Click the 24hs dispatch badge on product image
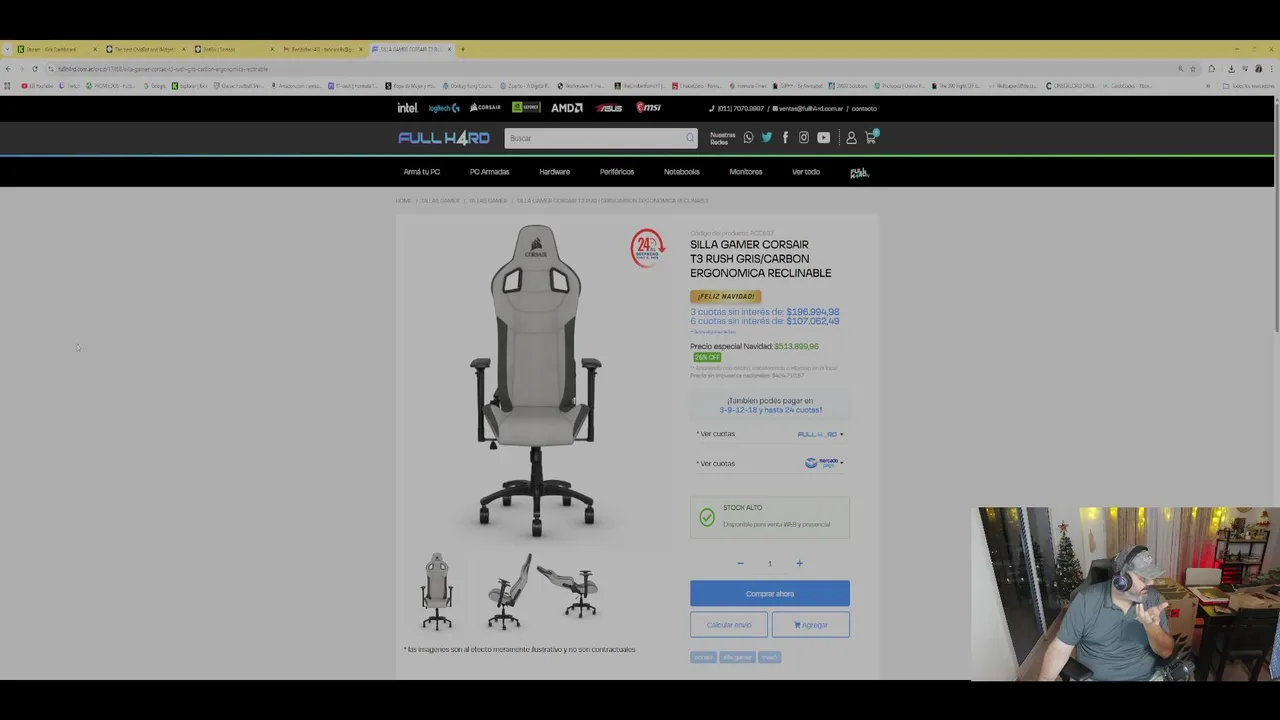Viewport: 1280px width, 720px height. point(647,248)
